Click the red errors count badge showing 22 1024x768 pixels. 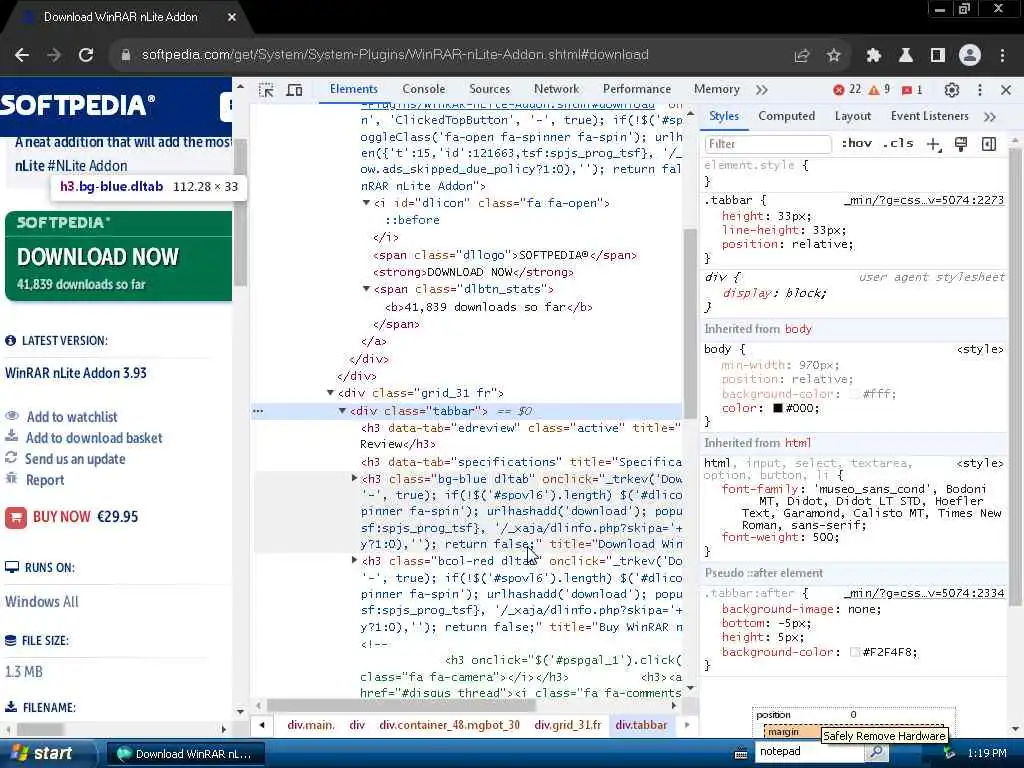click(x=847, y=89)
